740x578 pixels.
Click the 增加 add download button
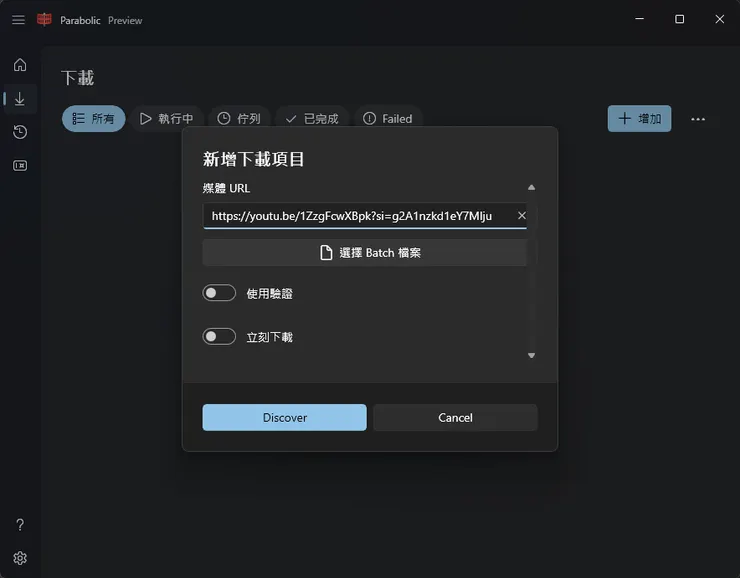pos(639,118)
